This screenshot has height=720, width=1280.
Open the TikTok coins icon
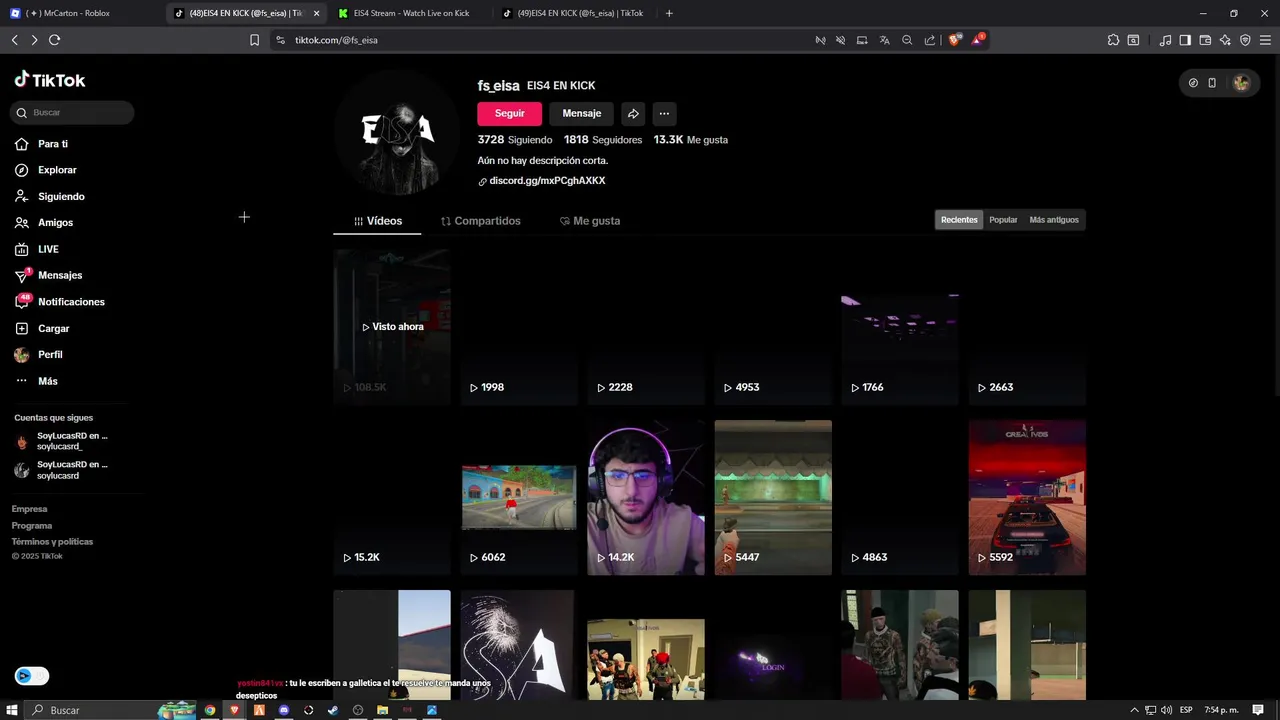click(x=1193, y=83)
